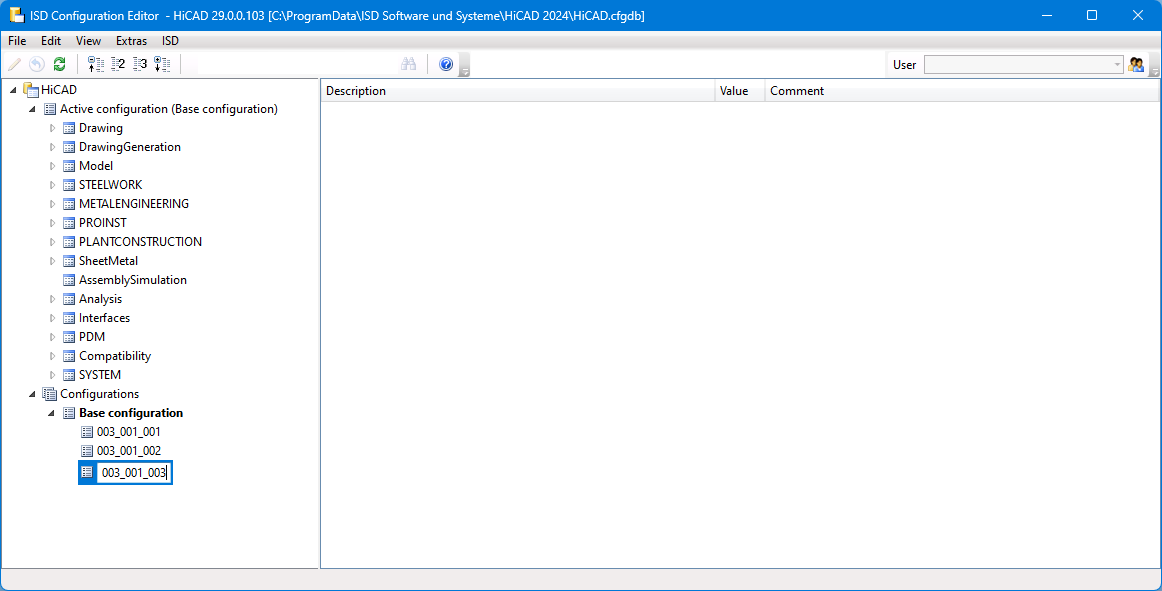Collapse Active configuration node

coord(32,109)
